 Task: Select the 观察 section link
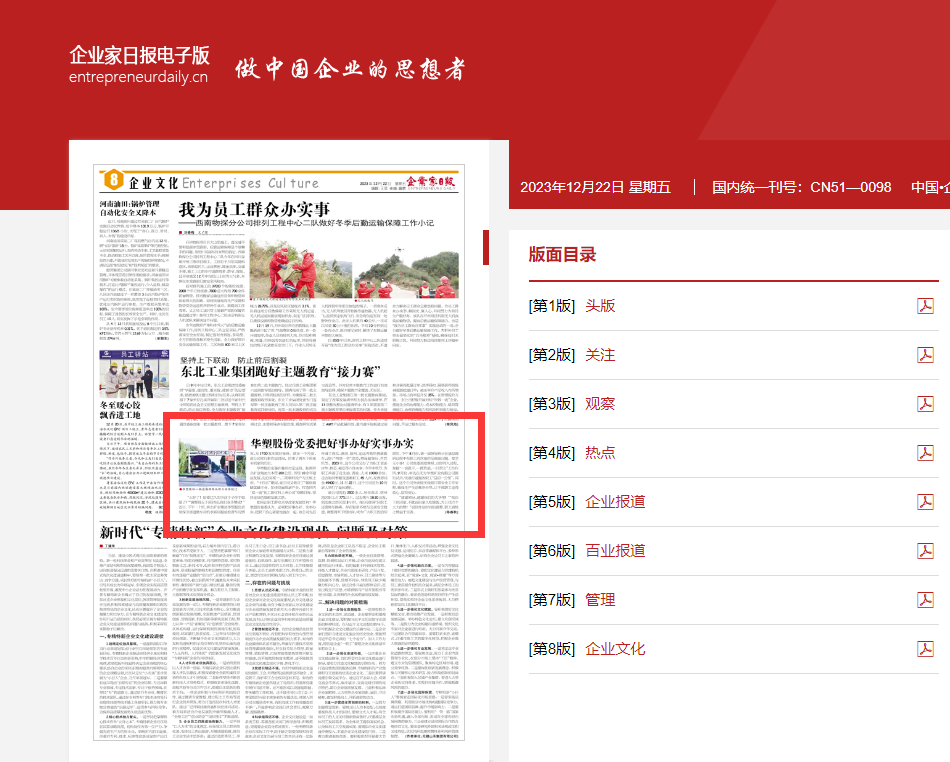(x=600, y=404)
